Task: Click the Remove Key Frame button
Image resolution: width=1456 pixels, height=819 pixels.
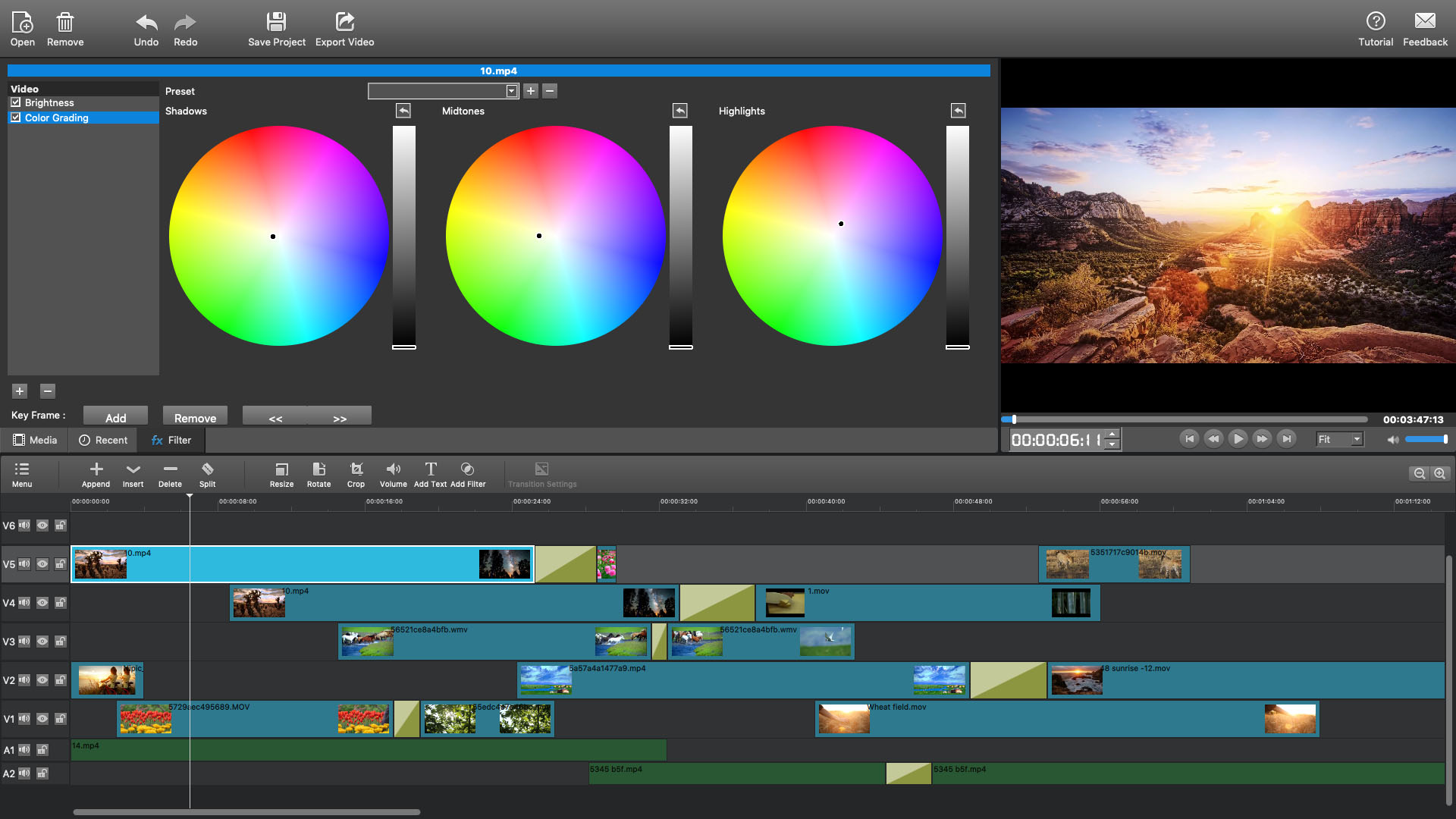Action: pyautogui.click(x=195, y=418)
